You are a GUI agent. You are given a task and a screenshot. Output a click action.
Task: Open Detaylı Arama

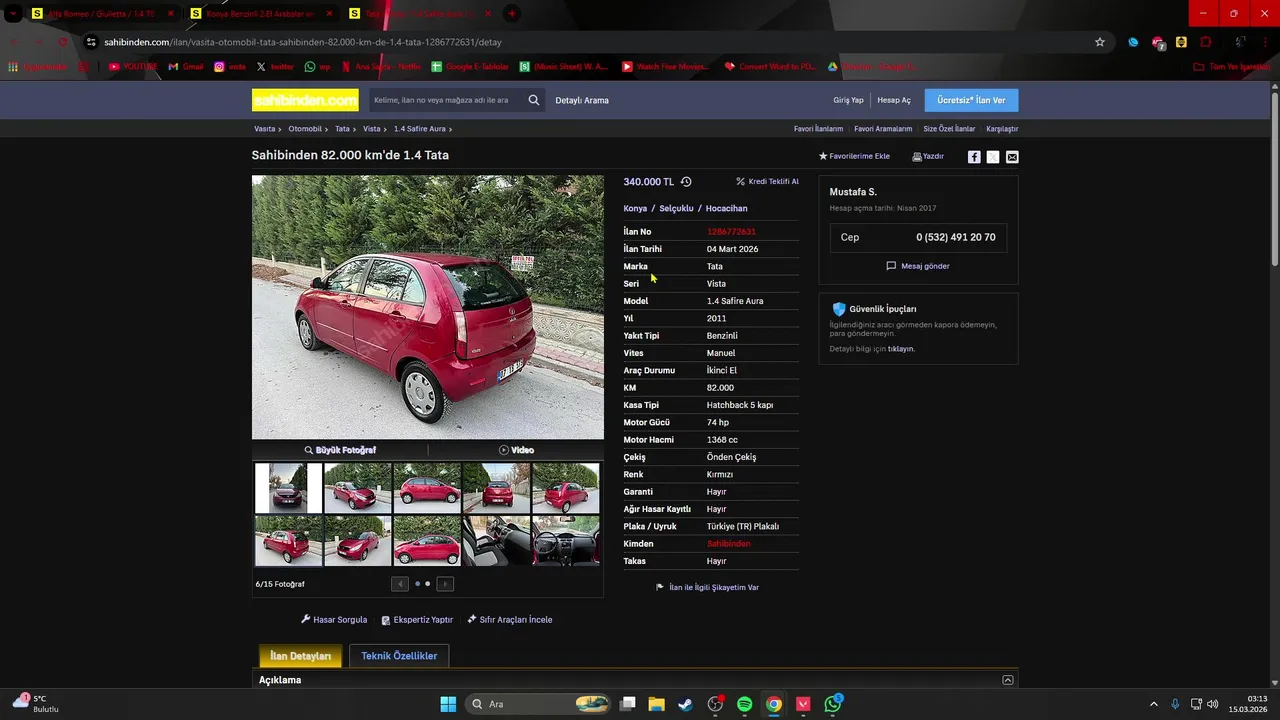click(582, 100)
